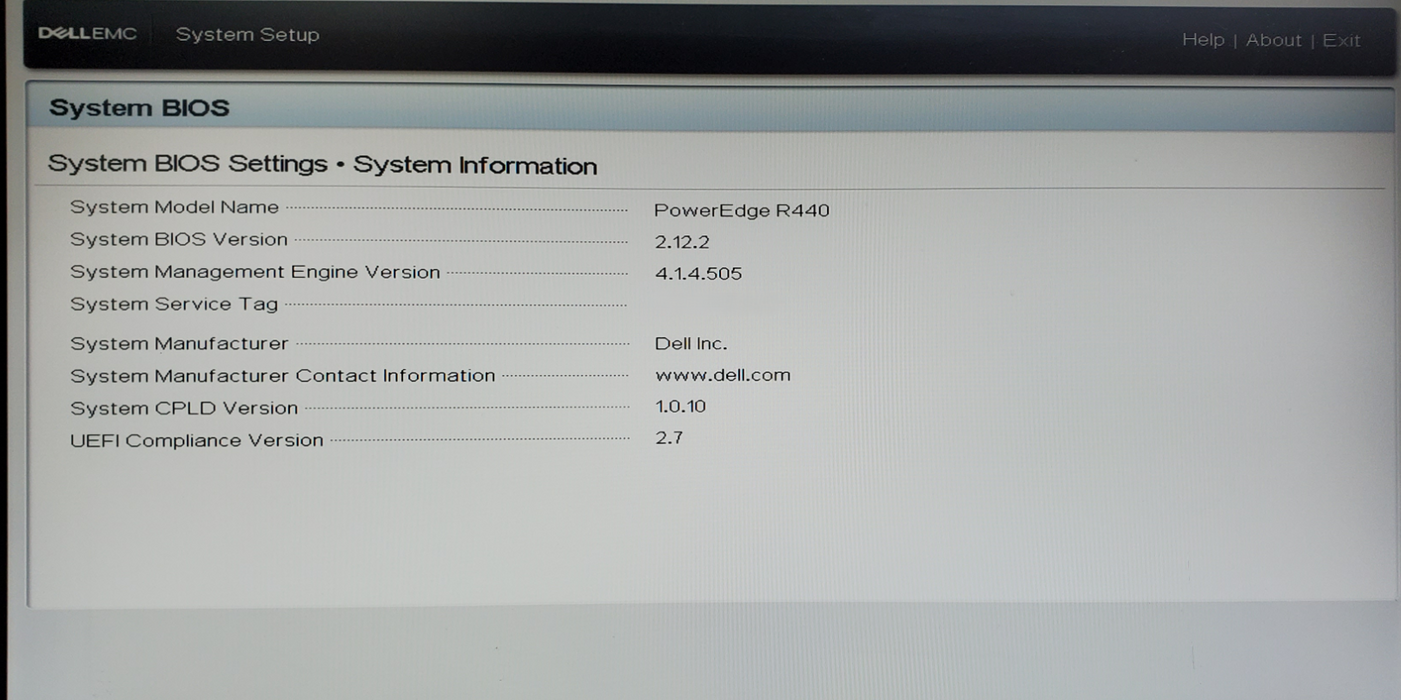Click the value 4.1.4.505
1401x700 pixels.
point(698,273)
